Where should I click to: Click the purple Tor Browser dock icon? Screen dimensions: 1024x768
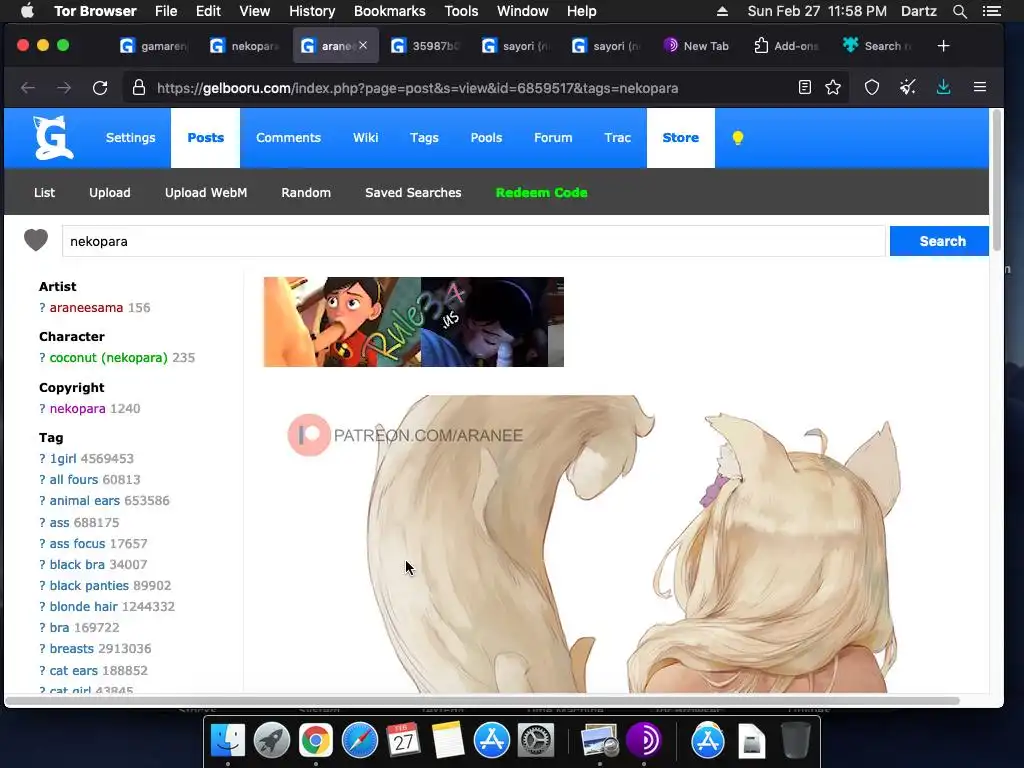click(x=643, y=741)
